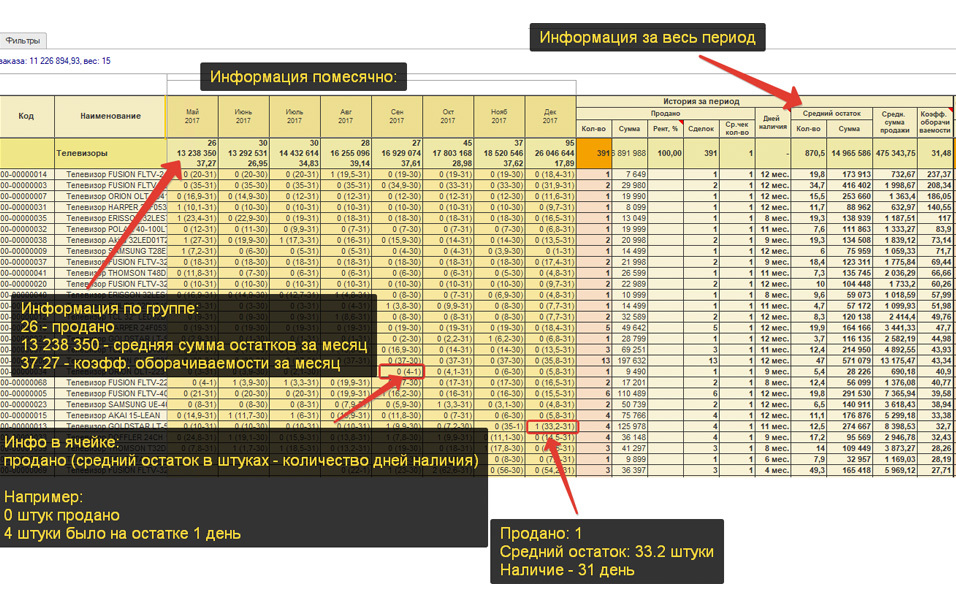956x606 pixels.
Task: Select code 00-00000035 cell
Action: [26, 218]
